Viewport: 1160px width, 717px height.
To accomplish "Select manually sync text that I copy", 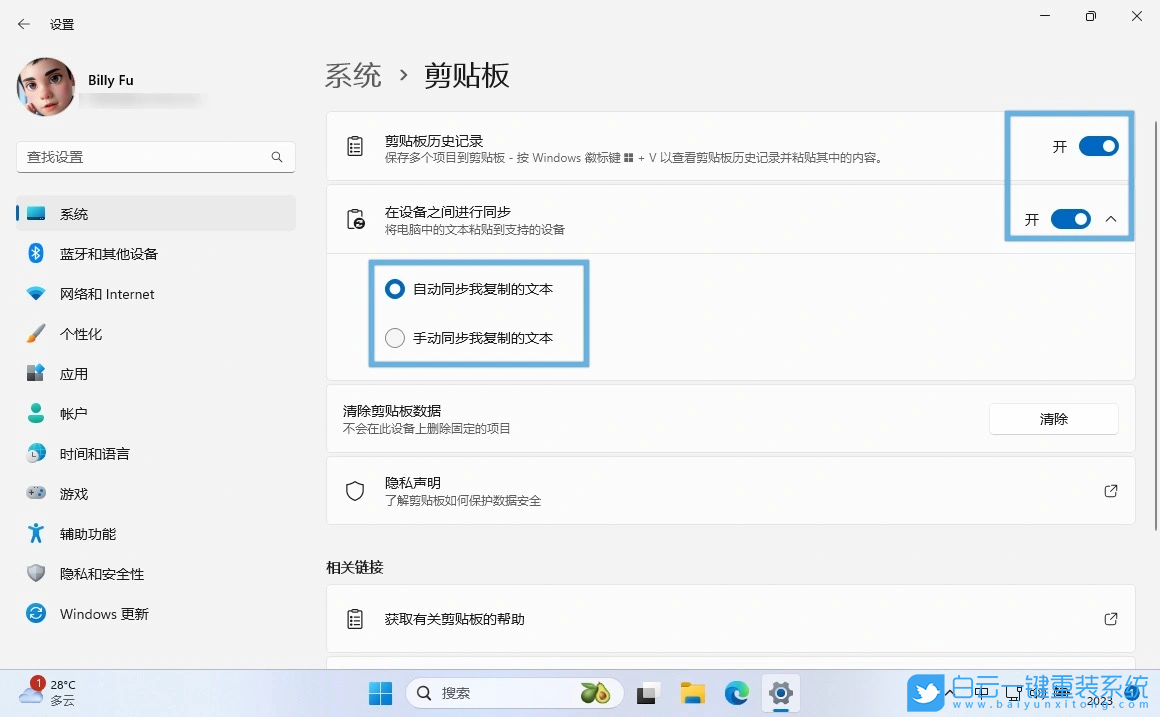I will (395, 338).
